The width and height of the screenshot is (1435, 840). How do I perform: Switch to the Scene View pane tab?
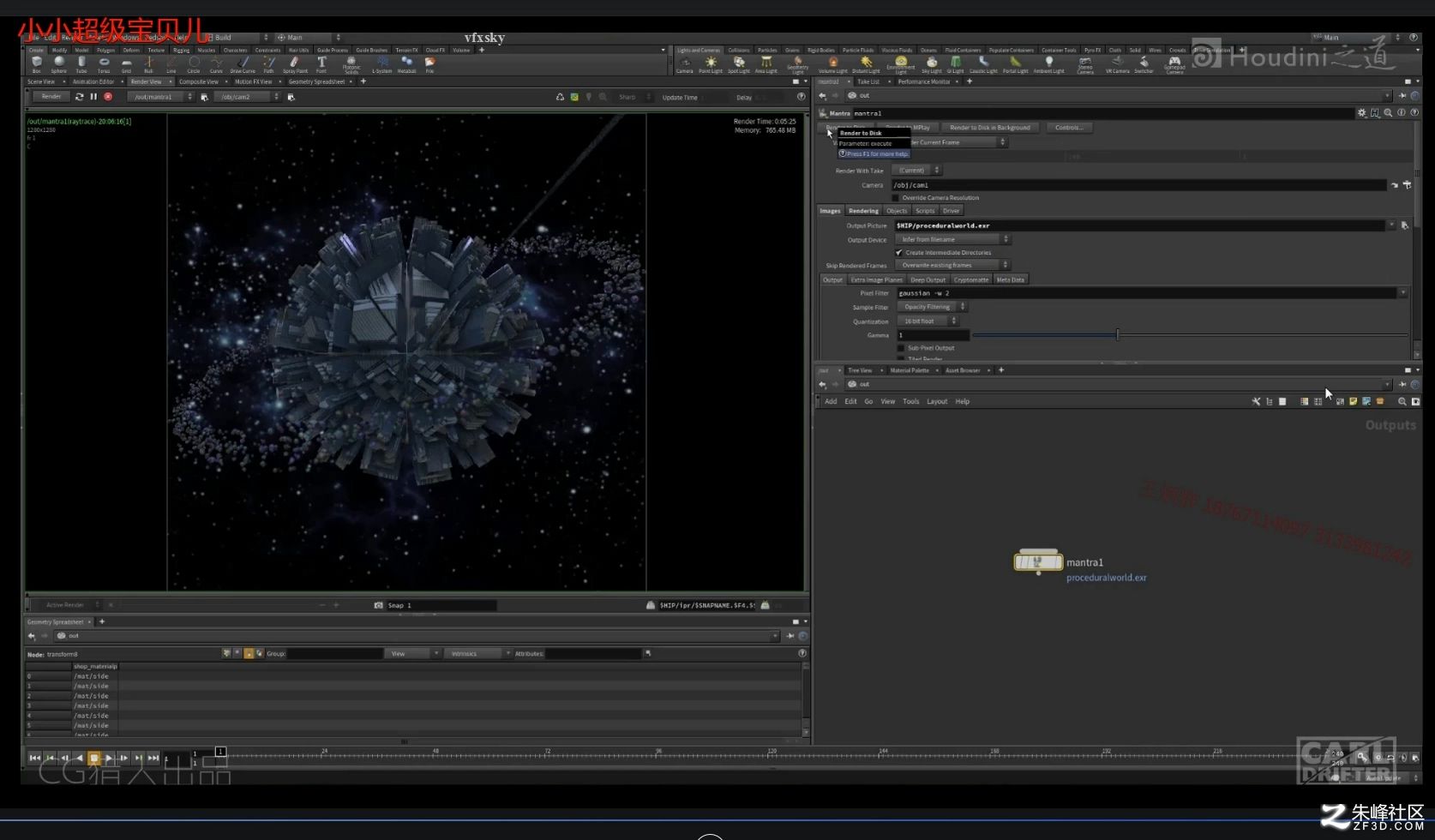41,82
